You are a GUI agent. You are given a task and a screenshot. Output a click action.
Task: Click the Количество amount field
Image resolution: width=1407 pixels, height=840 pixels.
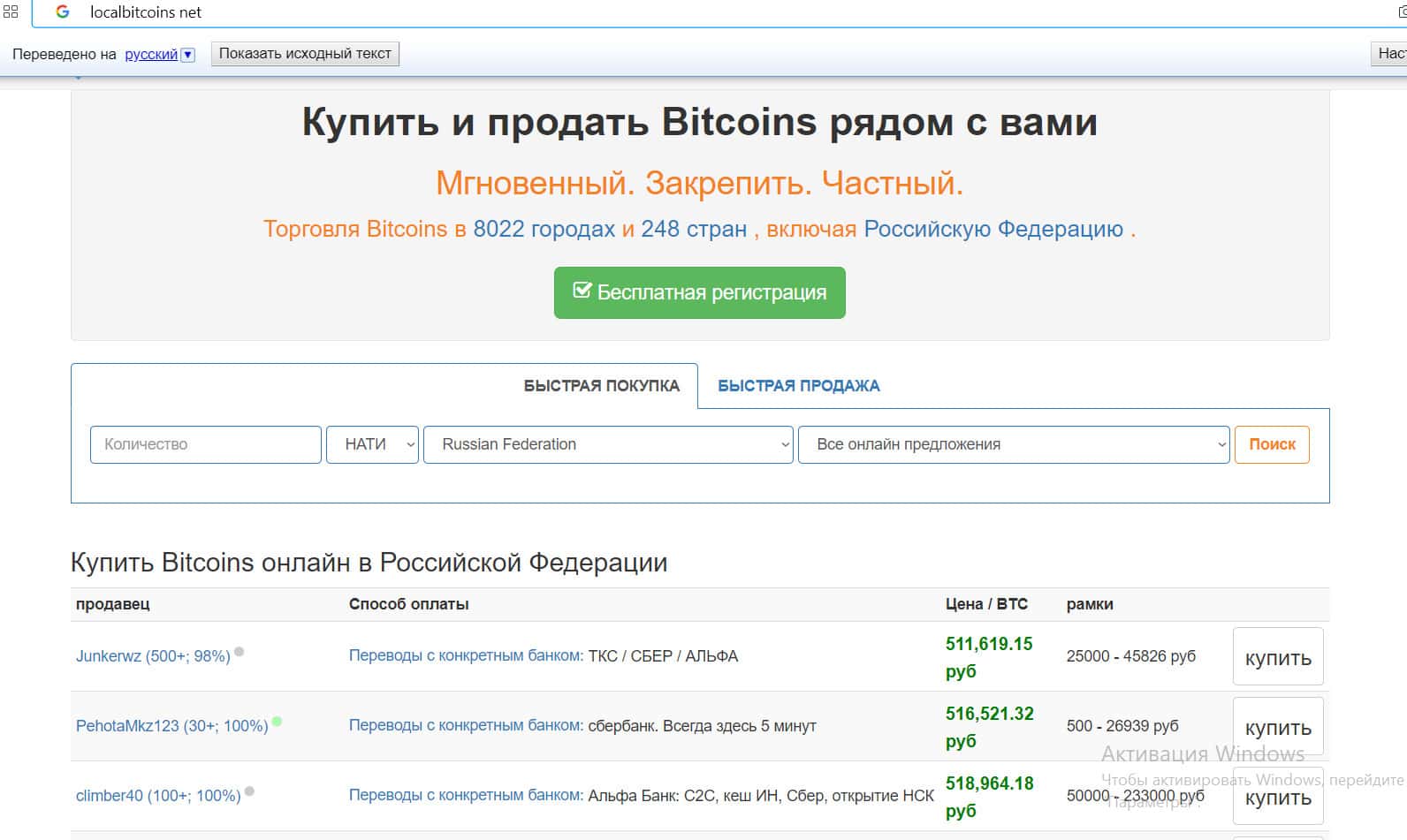point(206,444)
